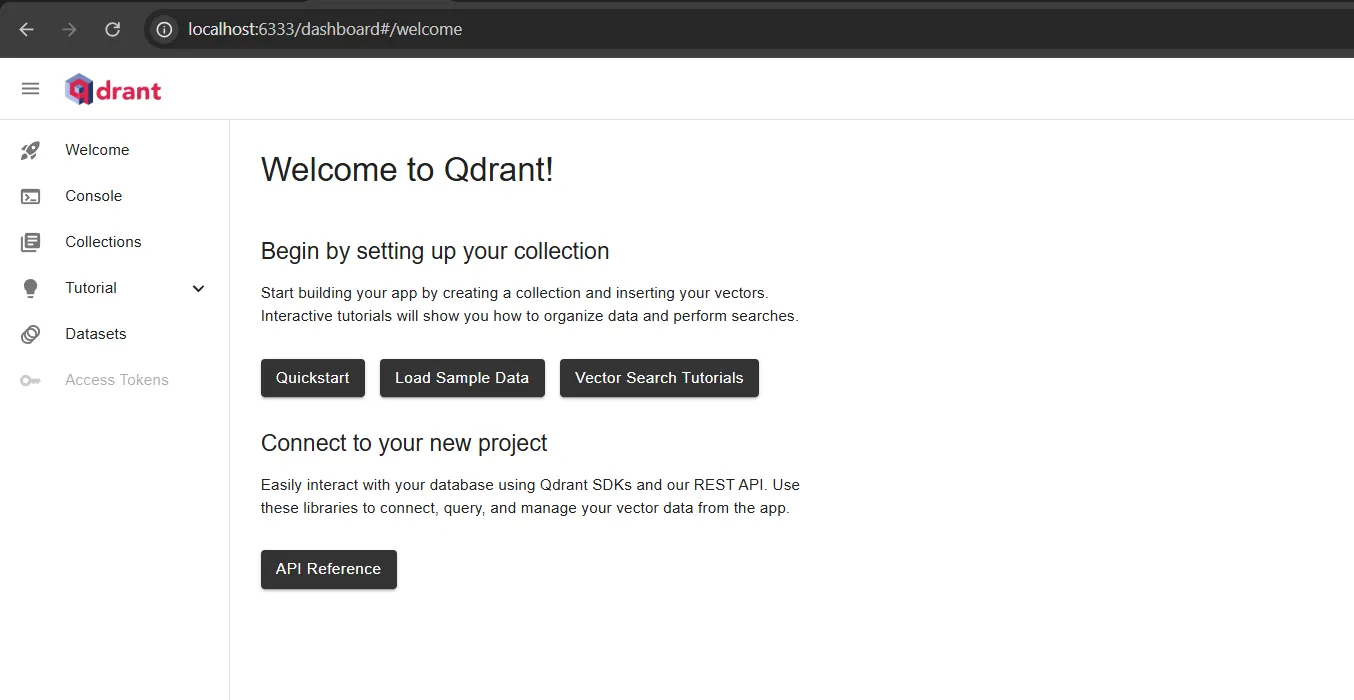Open Vector Search Tutorials button

pos(659,378)
